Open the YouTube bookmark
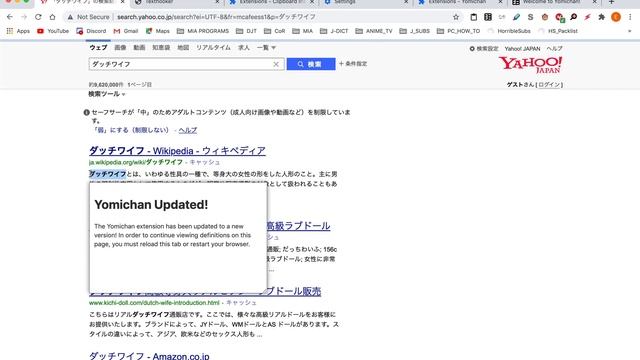640x360 pixels. click(x=53, y=31)
